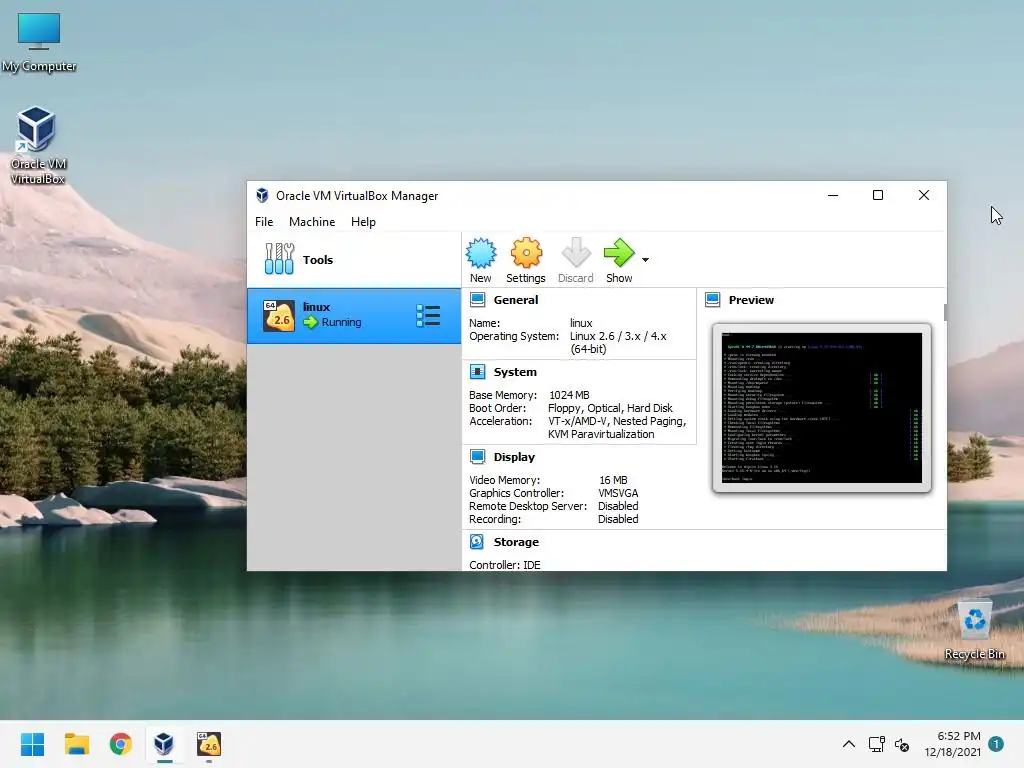Open the dropdown arrow beside Show
1024x768 pixels.
tap(645, 260)
